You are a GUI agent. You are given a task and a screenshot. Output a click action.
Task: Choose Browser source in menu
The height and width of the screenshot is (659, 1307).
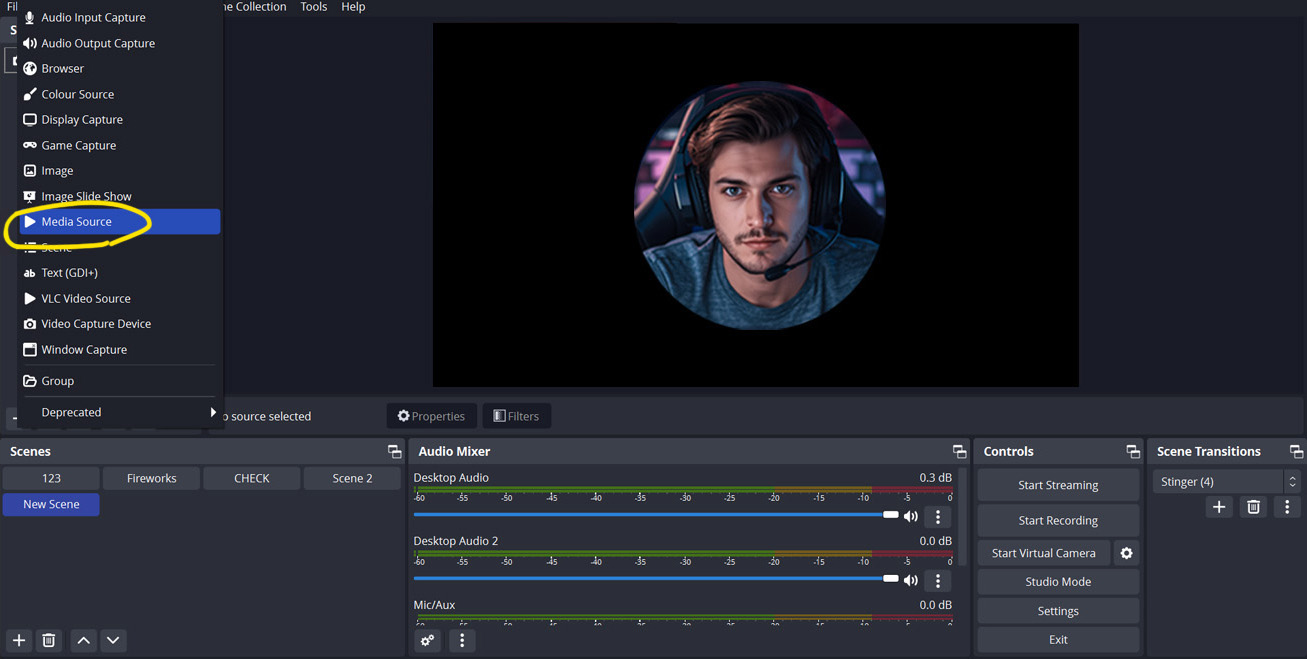(62, 69)
